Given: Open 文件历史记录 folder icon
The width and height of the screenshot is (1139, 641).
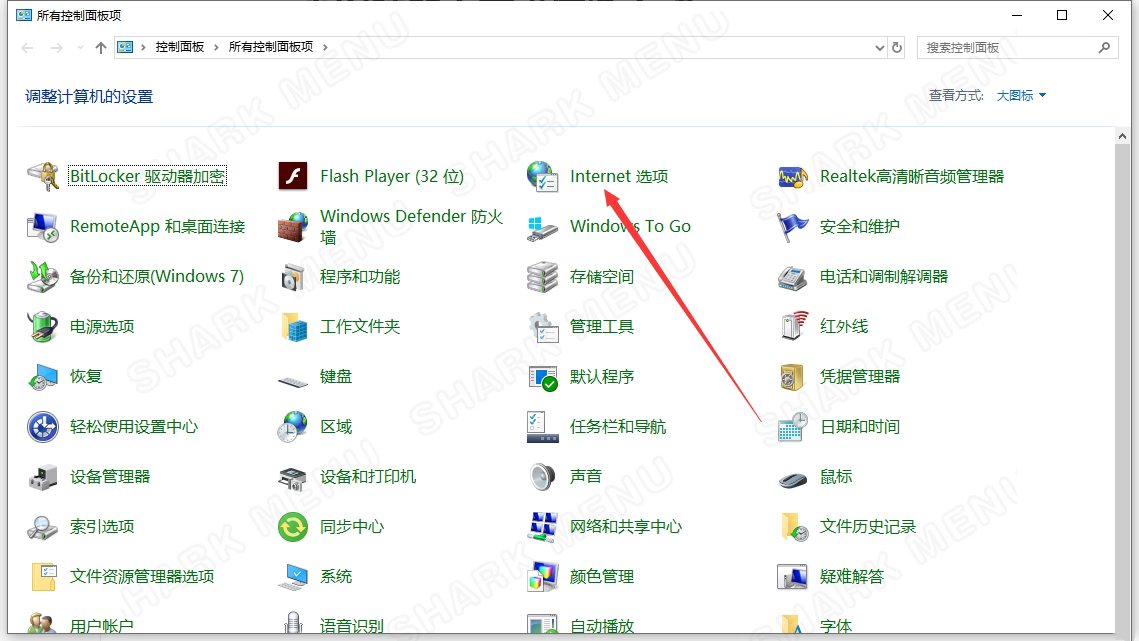Looking at the screenshot, I should (793, 528).
